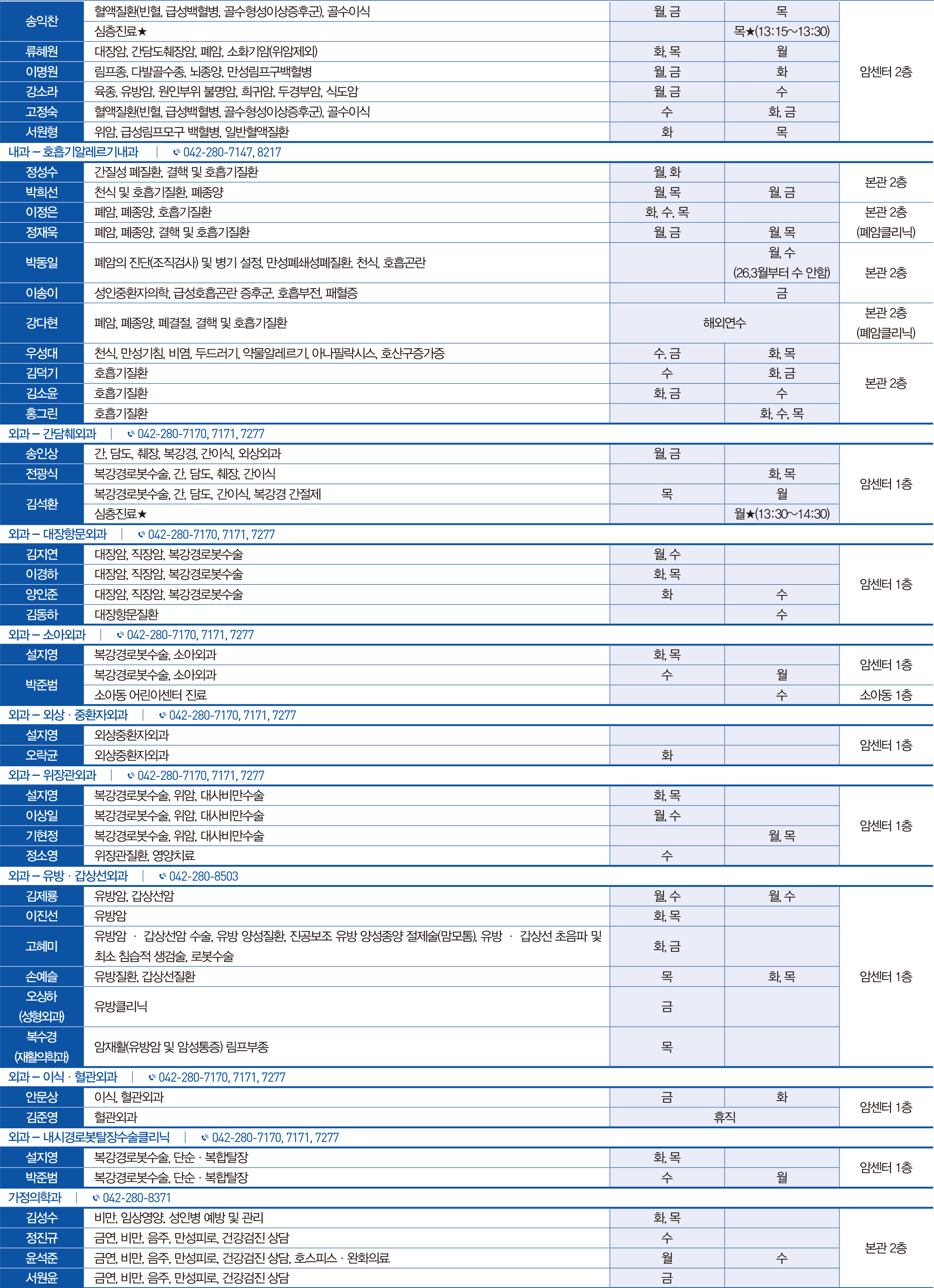Click phone icon beside 유방·갑상선외과 number

coord(163,876)
